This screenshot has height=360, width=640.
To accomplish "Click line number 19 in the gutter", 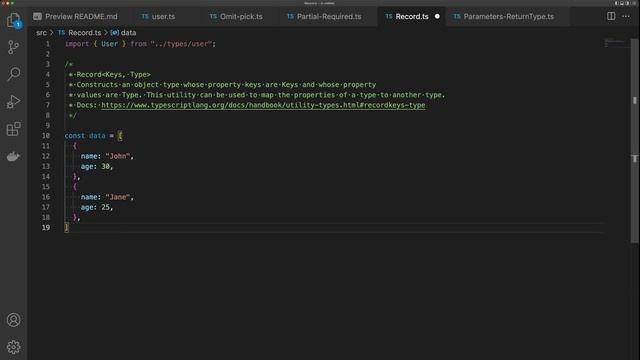I will (x=46, y=227).
